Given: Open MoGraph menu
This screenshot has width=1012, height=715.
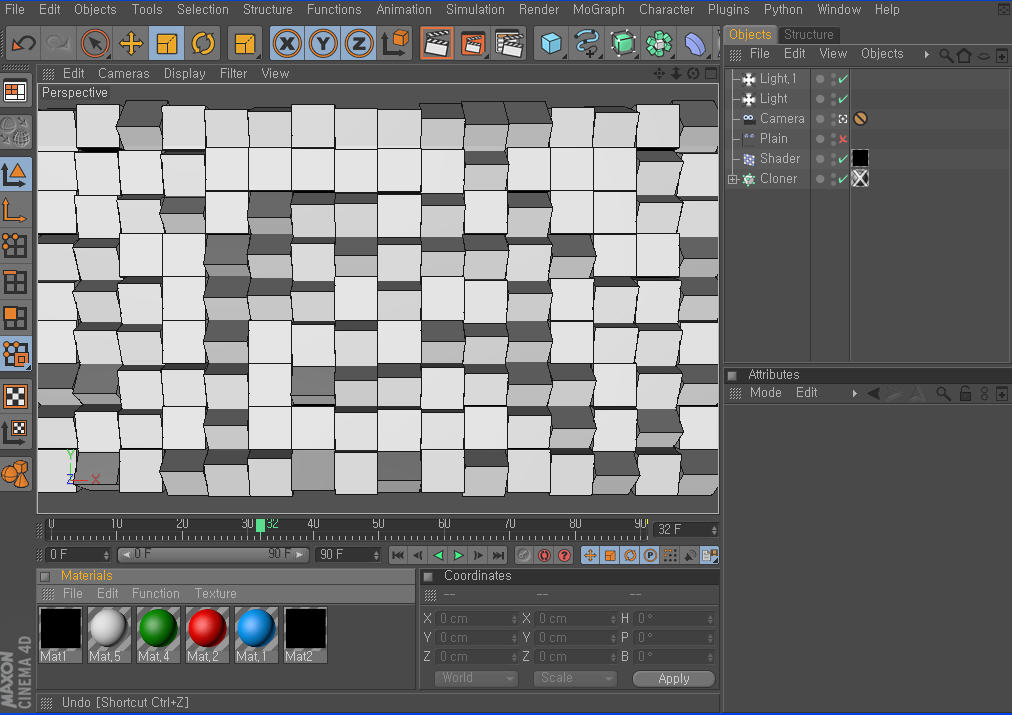Looking at the screenshot, I should click(x=598, y=10).
